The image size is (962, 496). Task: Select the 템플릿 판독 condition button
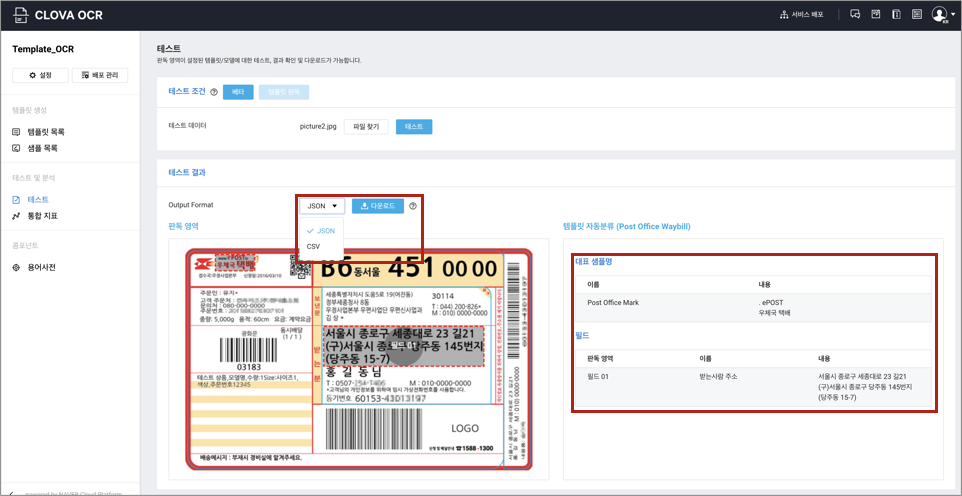pyautogui.click(x=284, y=92)
